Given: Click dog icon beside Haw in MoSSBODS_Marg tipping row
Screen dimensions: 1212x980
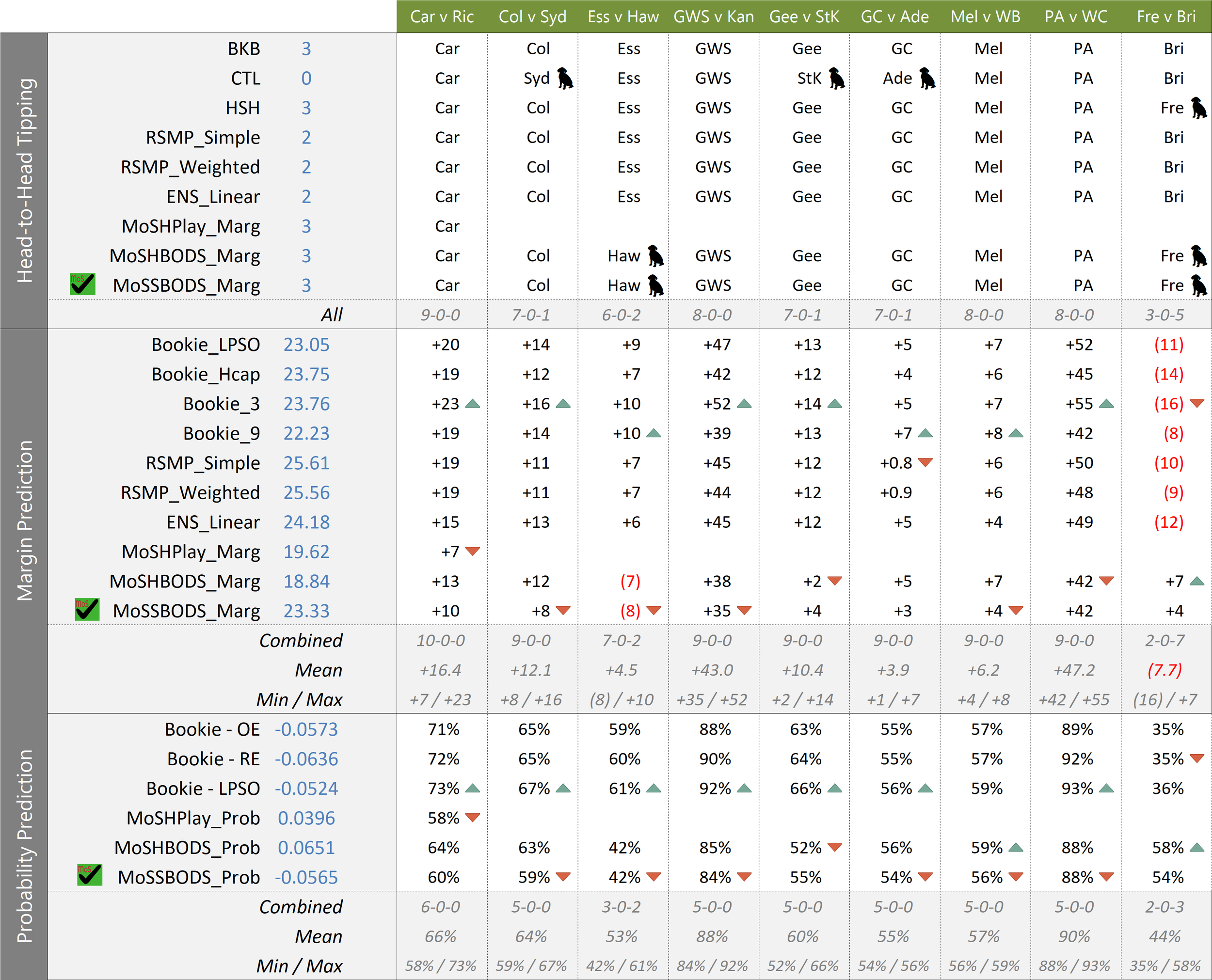Looking at the screenshot, I should (x=656, y=285).
